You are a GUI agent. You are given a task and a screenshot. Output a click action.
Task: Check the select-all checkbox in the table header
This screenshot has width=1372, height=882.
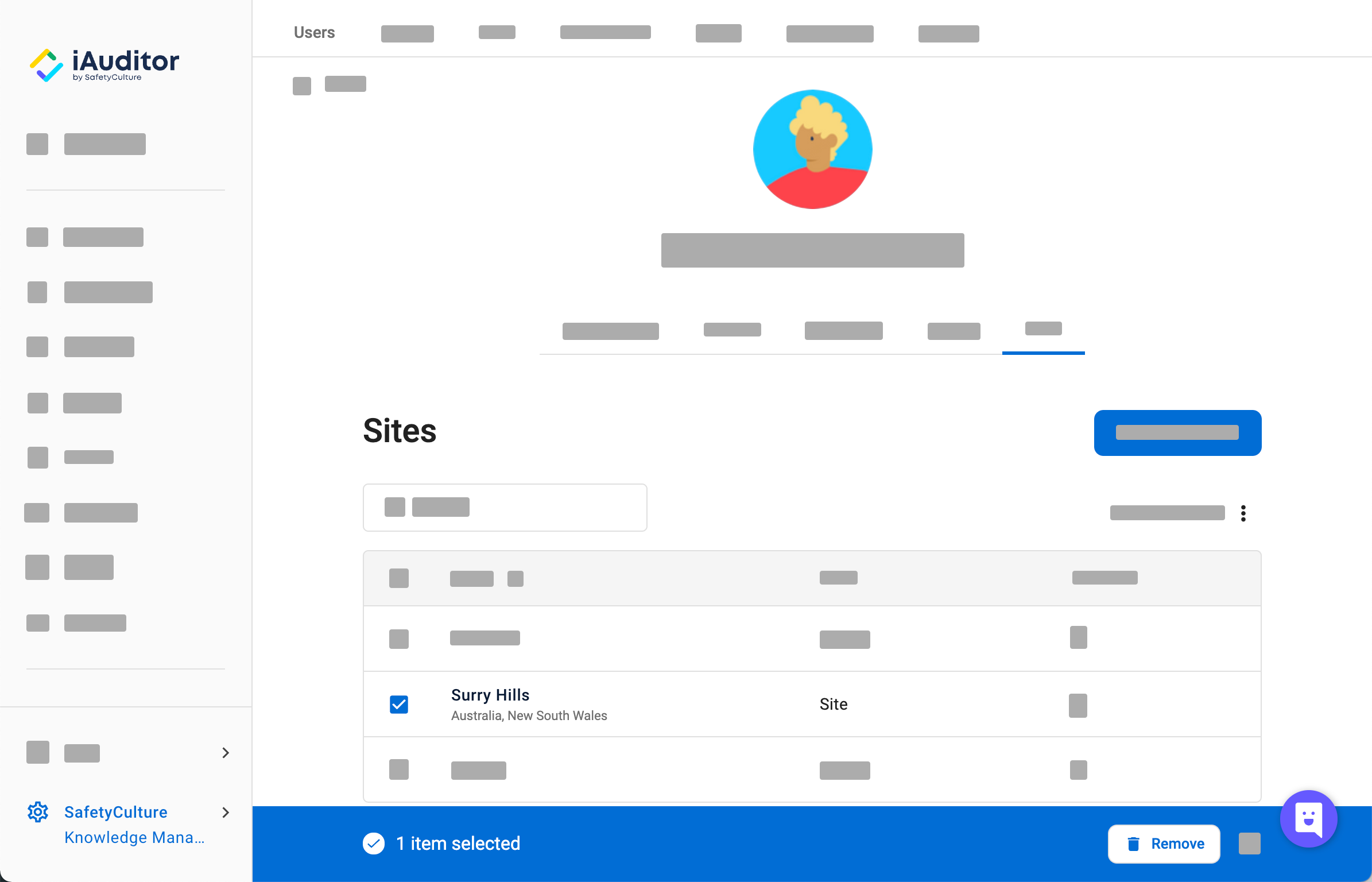click(x=399, y=578)
